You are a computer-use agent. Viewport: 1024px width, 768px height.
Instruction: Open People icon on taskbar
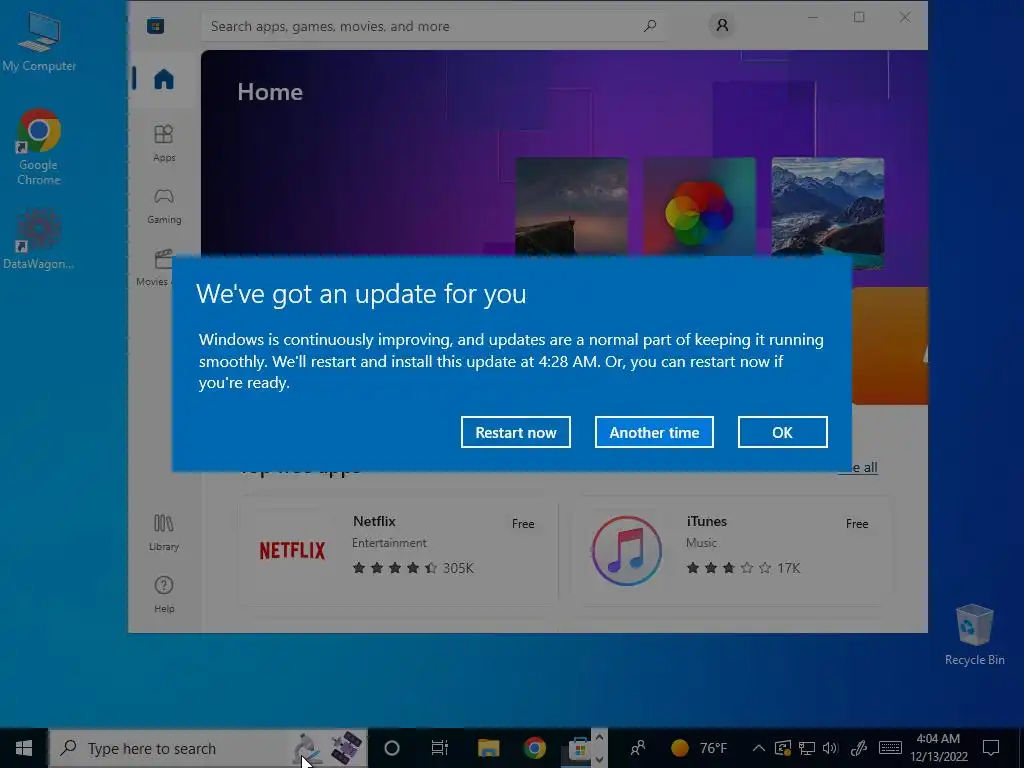[637, 748]
